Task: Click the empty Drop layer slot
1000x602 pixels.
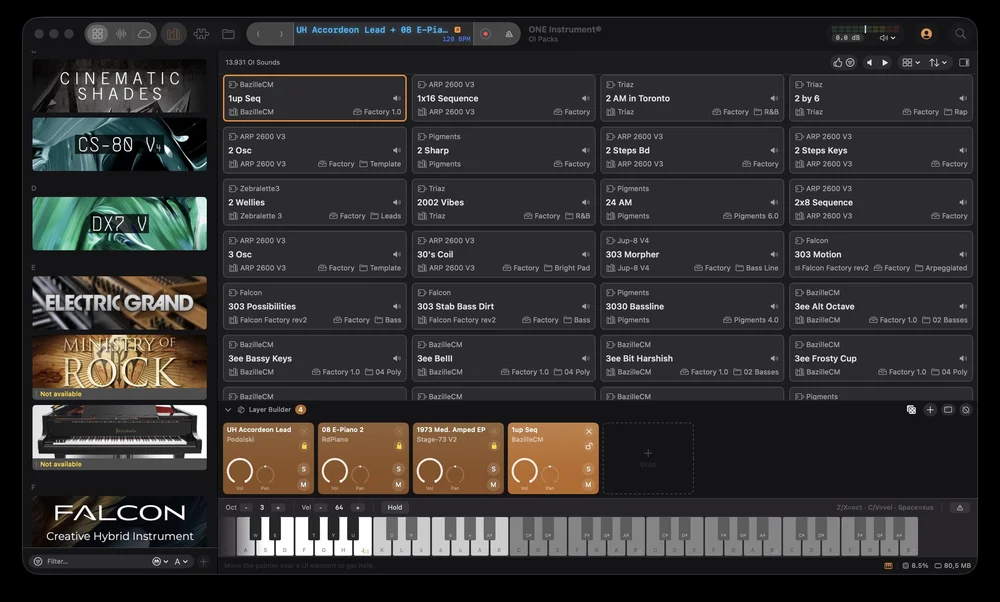Action: [x=648, y=458]
